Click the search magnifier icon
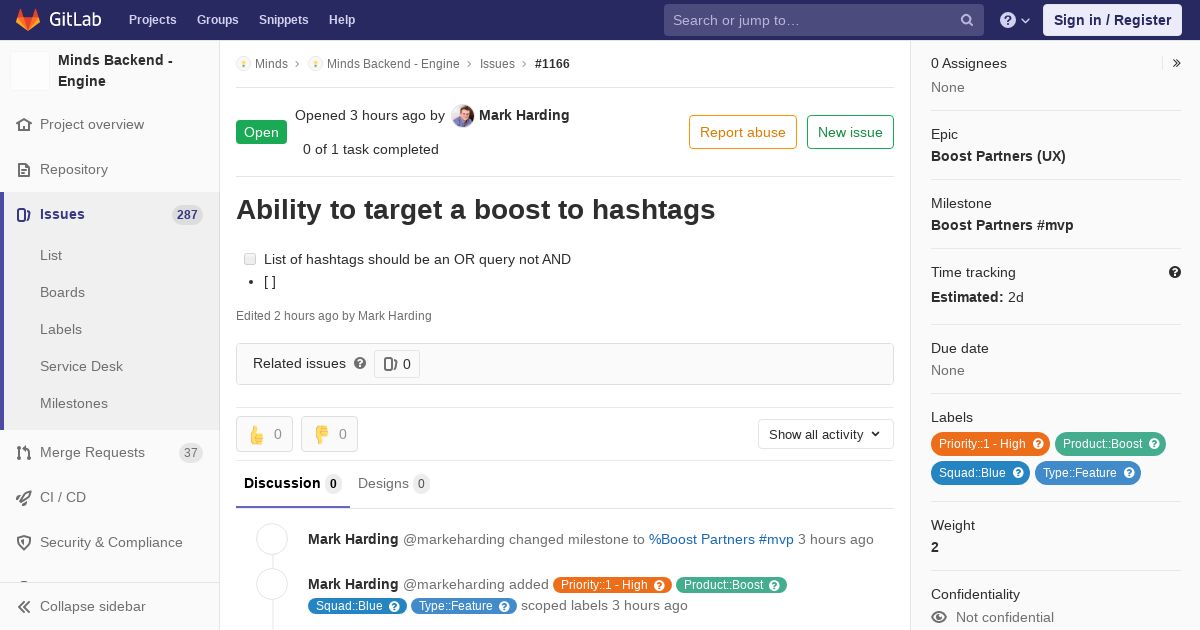 (x=966, y=20)
